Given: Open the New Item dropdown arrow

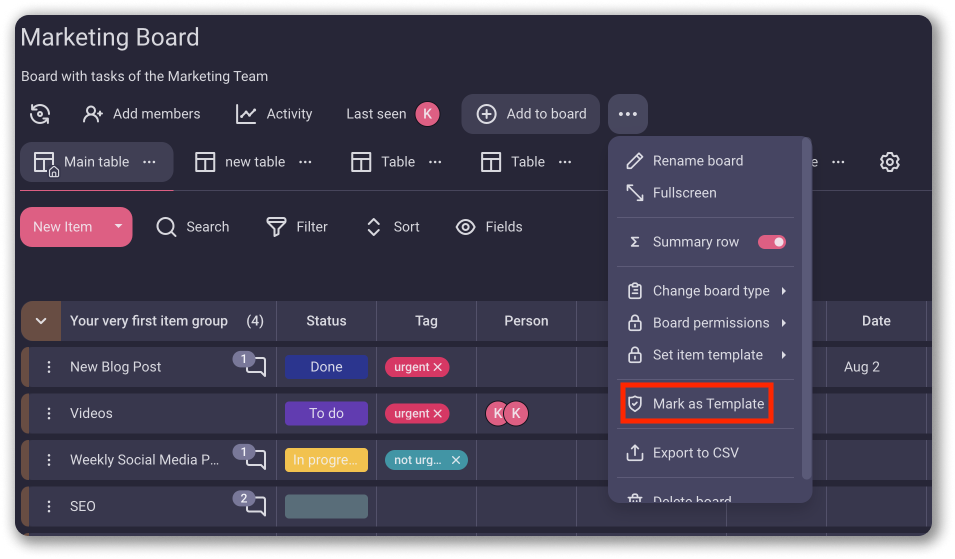Looking at the screenshot, I should (x=118, y=227).
